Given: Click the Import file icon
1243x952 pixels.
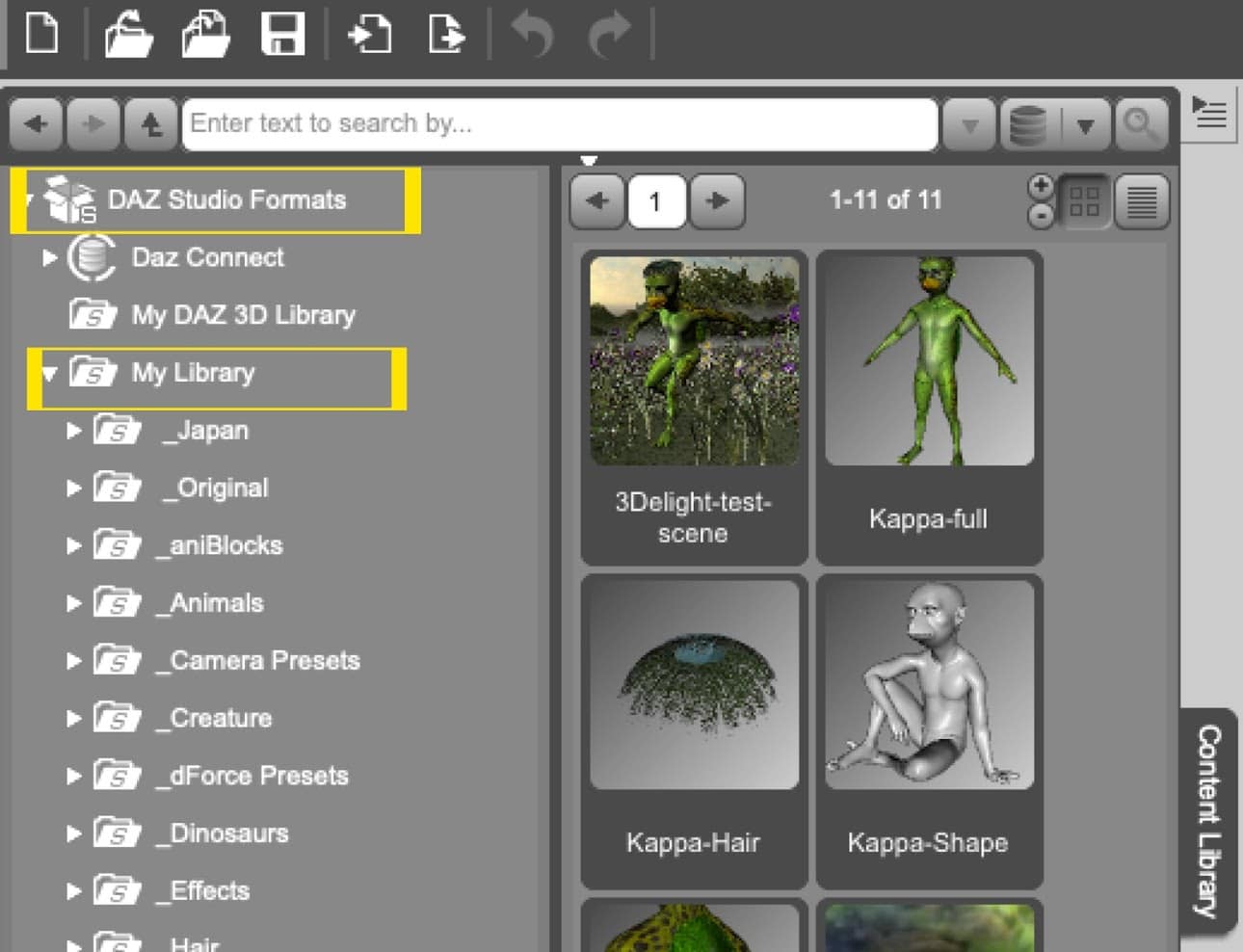Looking at the screenshot, I should click(369, 35).
